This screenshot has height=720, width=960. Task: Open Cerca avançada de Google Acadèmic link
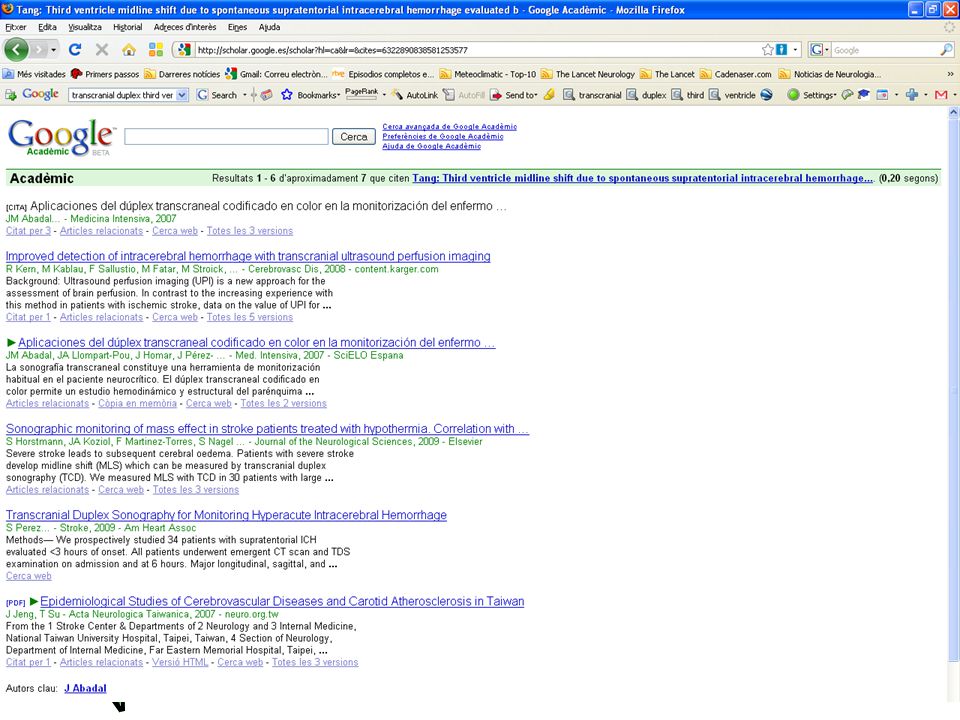tap(449, 127)
